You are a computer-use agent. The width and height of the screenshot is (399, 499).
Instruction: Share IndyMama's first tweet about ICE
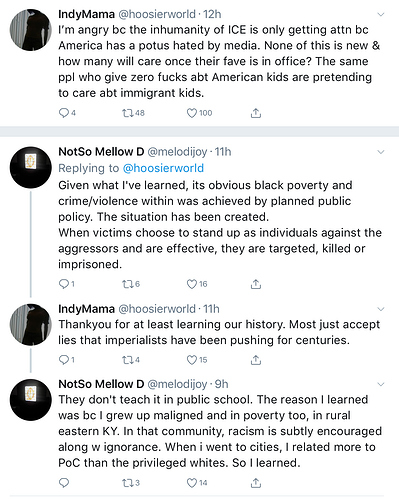click(x=256, y=113)
